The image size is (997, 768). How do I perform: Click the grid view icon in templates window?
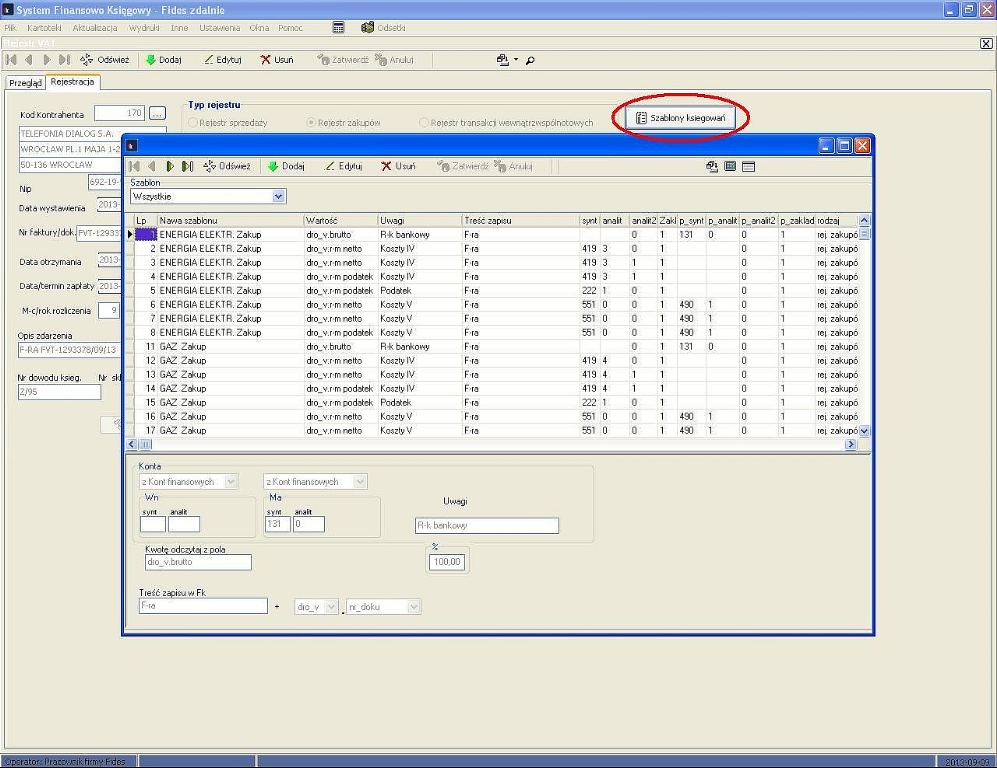click(730, 167)
